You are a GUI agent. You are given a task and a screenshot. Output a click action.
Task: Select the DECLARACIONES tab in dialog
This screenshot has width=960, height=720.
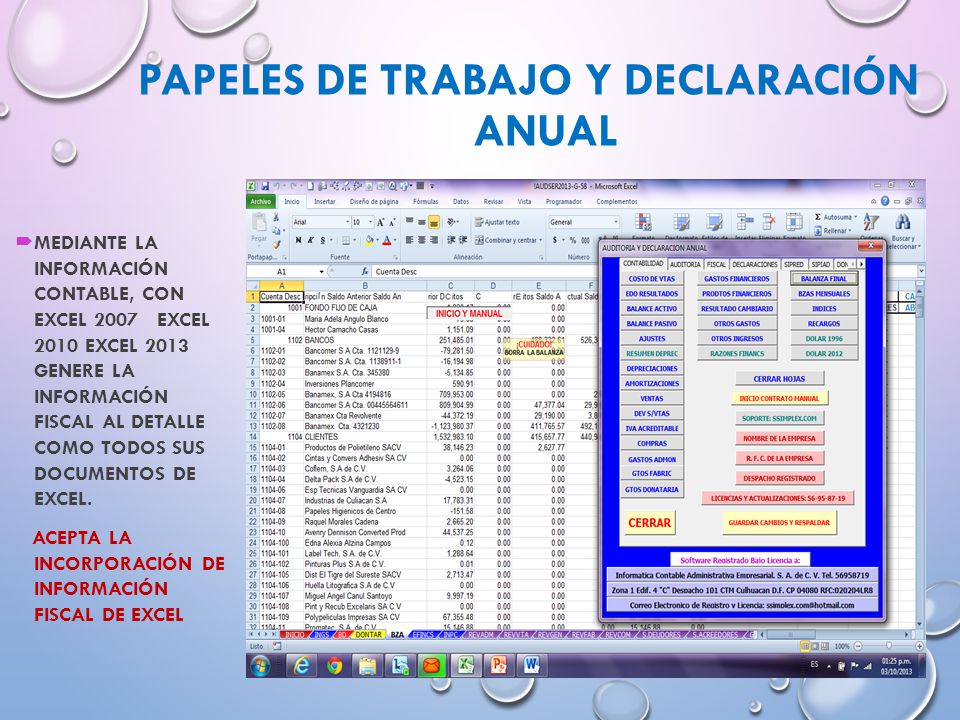755,264
